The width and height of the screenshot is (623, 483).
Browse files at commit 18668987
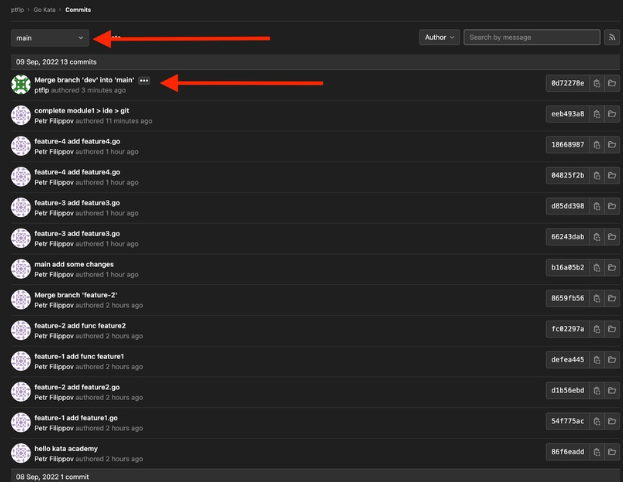point(611,145)
